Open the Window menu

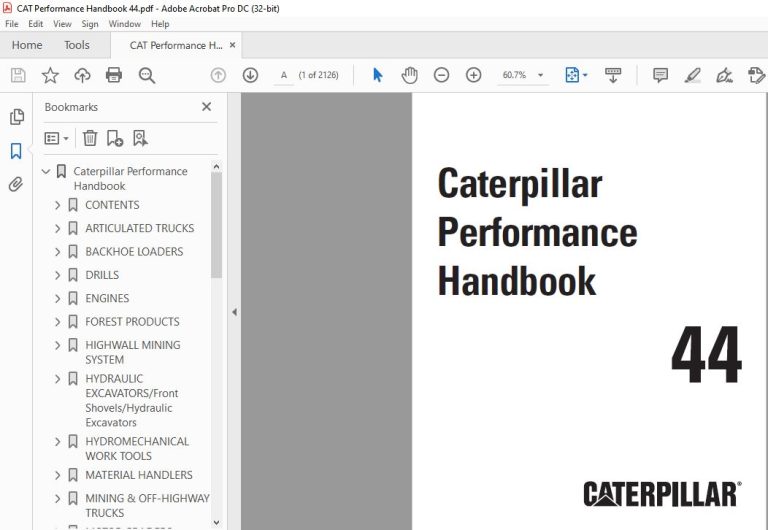tap(124, 24)
